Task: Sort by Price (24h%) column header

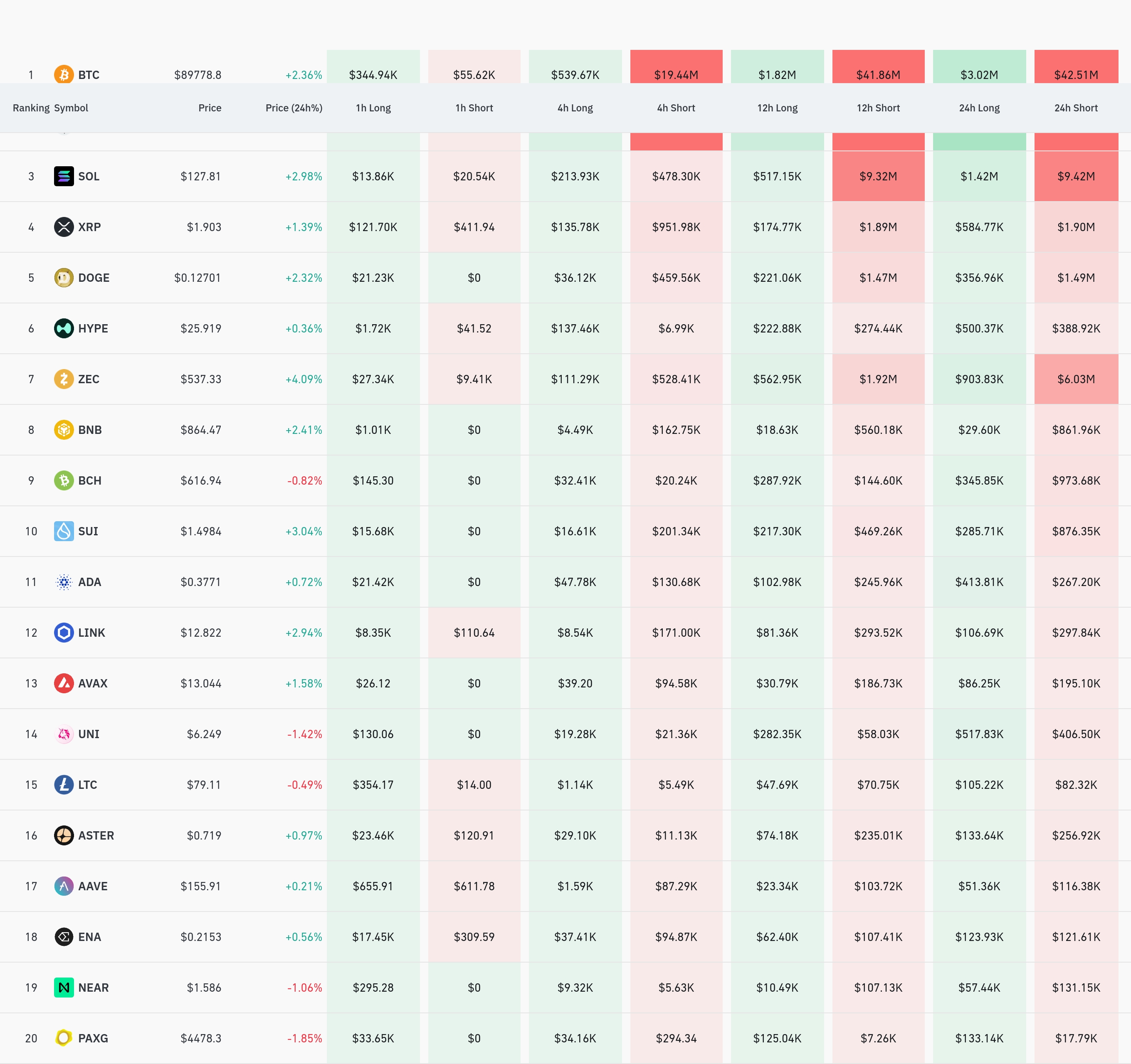Action: click(294, 108)
